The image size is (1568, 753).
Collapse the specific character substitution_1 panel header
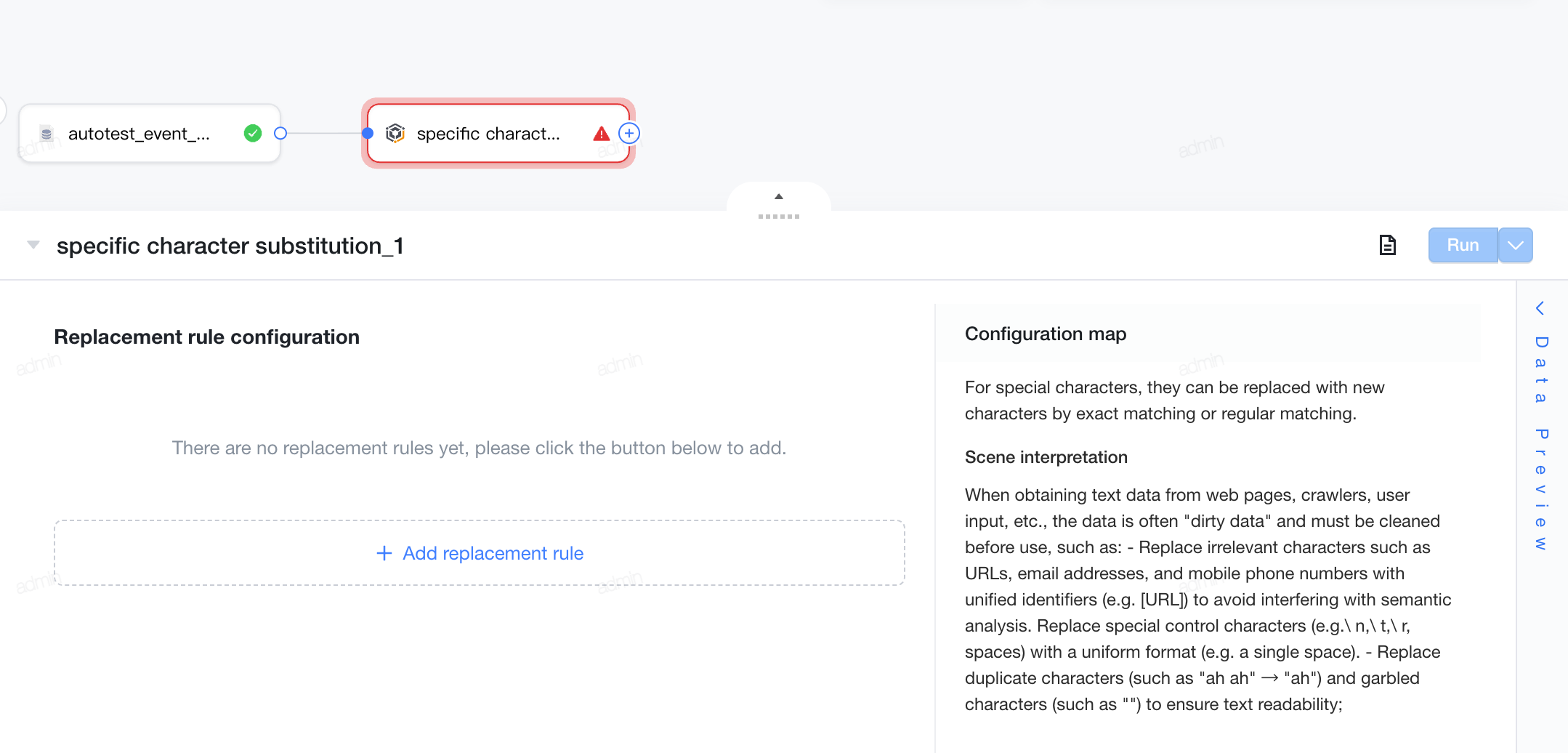click(33, 245)
